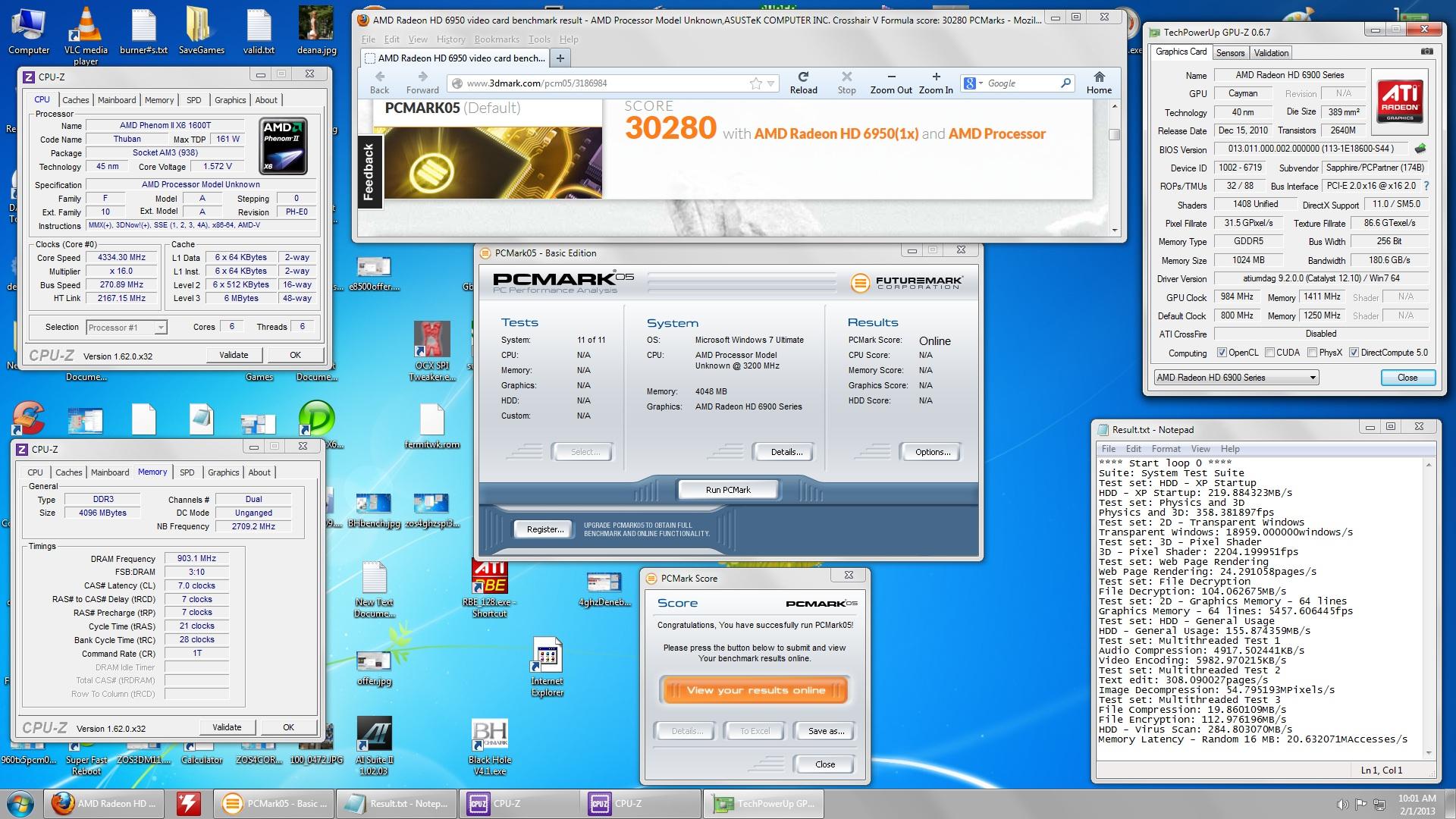The height and width of the screenshot is (819, 1456).
Task: Switch to Firefox in the taskbar
Action: [105, 804]
